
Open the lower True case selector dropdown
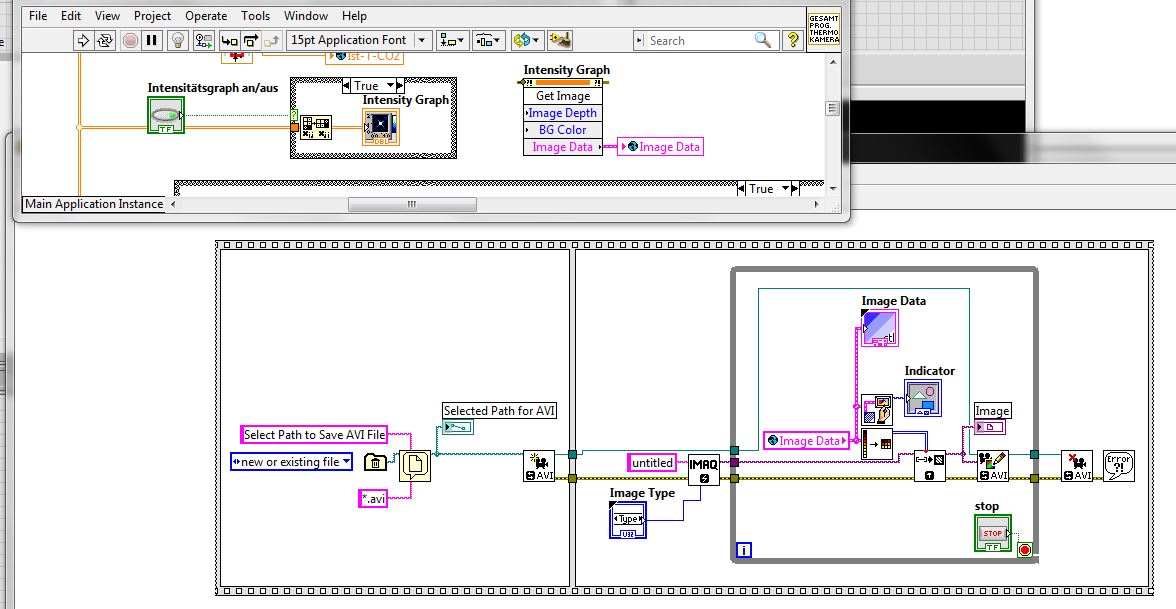[785, 188]
